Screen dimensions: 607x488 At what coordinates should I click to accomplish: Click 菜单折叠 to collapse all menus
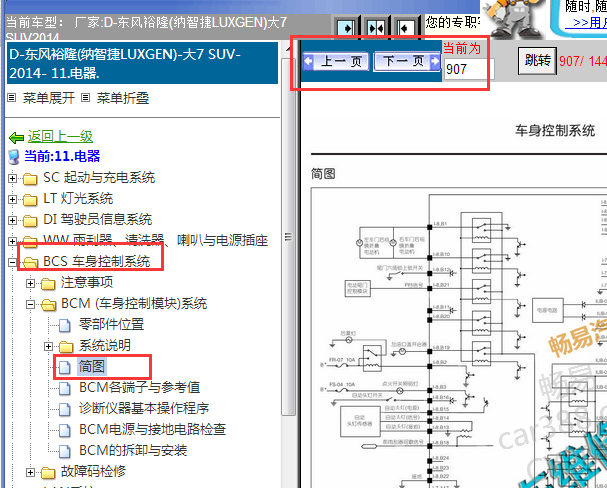[x=123, y=98]
